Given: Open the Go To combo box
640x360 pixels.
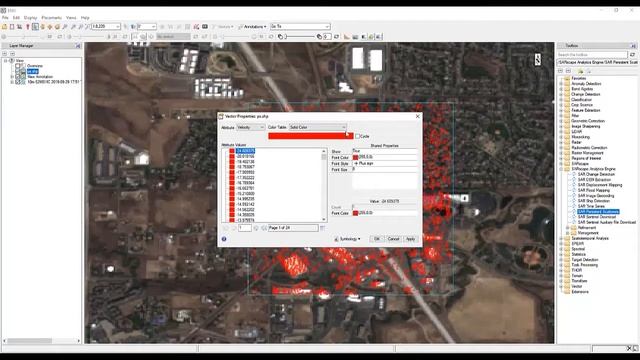Looking at the screenshot, I should [x=300, y=27].
